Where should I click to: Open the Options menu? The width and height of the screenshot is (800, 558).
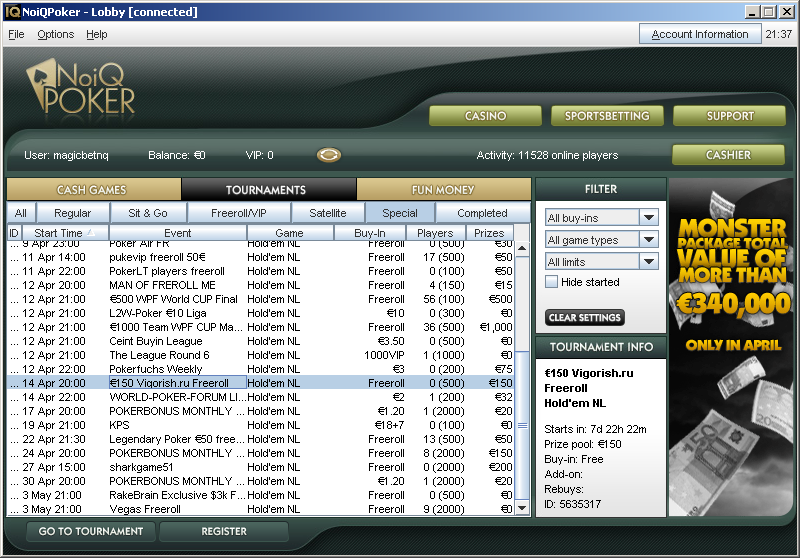coord(56,34)
